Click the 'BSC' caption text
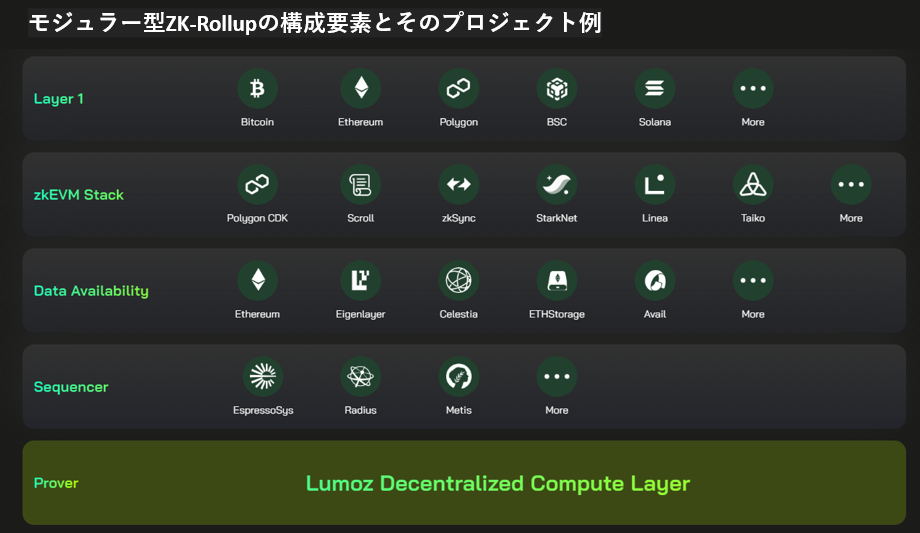Image resolution: width=920 pixels, height=533 pixels. [x=557, y=122]
